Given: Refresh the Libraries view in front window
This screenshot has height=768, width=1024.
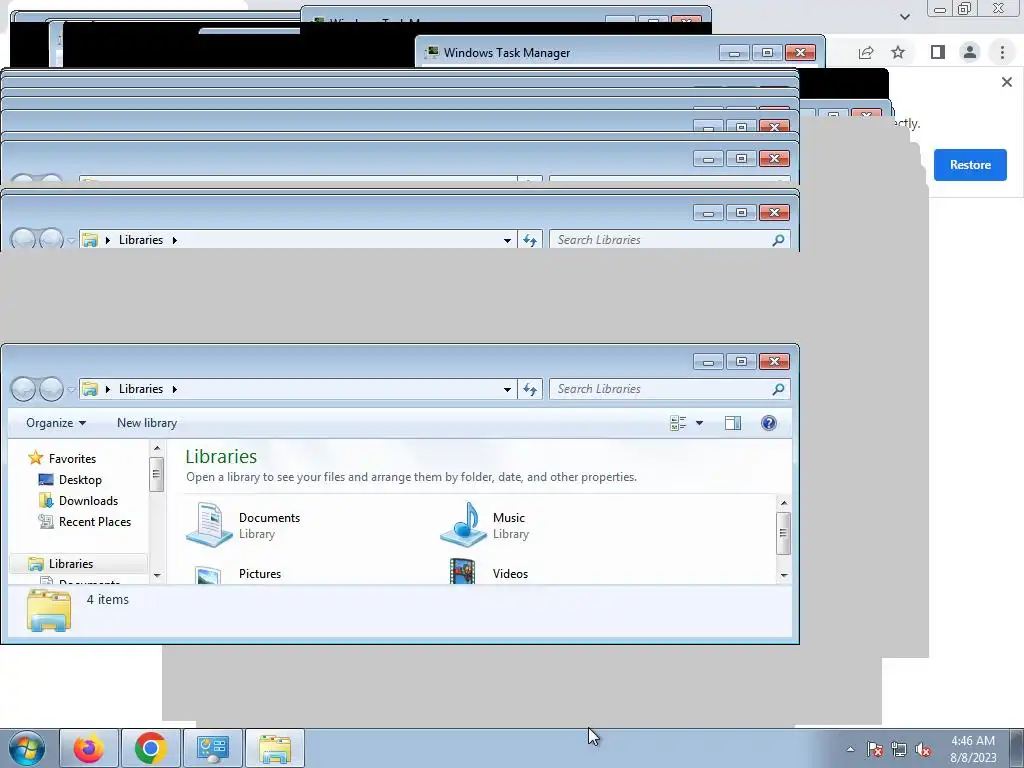Looking at the screenshot, I should click(530, 389).
